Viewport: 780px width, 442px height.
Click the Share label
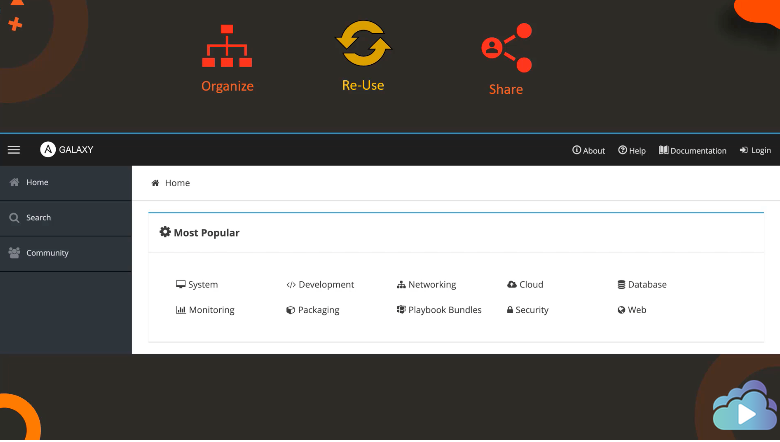click(x=506, y=89)
